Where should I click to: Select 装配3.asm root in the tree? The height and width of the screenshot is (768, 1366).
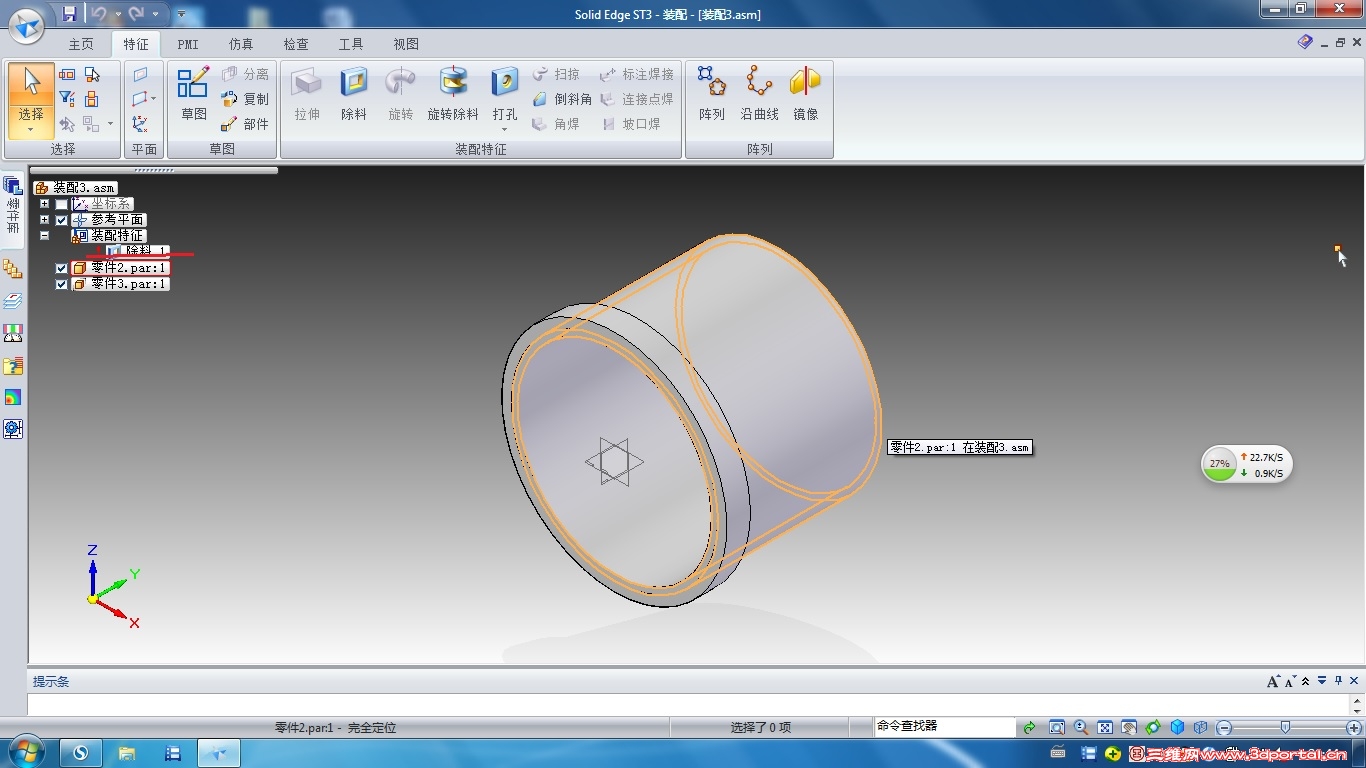pos(76,188)
